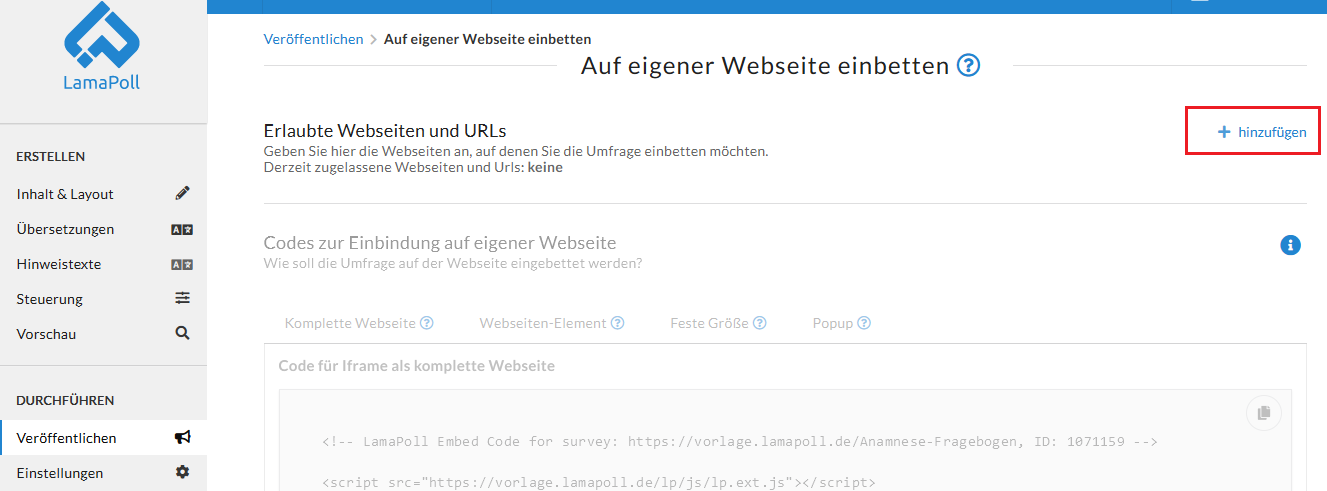
Task: Open help icon next to page title
Action: [x=968, y=66]
